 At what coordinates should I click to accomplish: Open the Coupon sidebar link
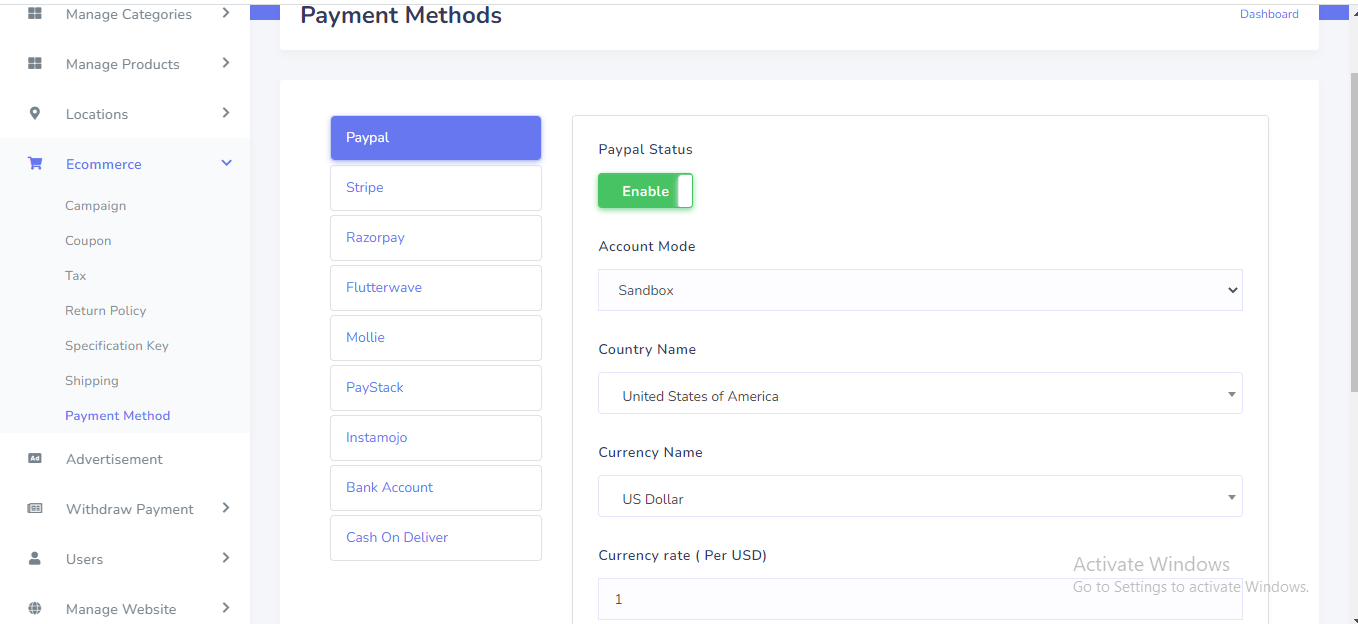coord(88,241)
